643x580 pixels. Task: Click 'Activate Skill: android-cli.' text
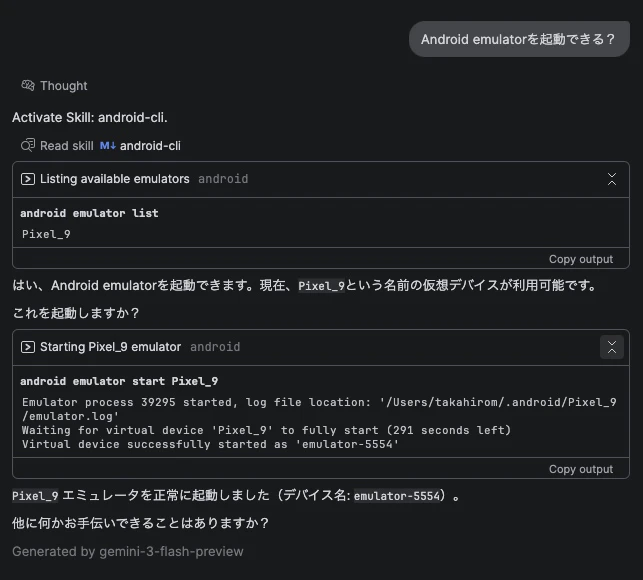89,118
